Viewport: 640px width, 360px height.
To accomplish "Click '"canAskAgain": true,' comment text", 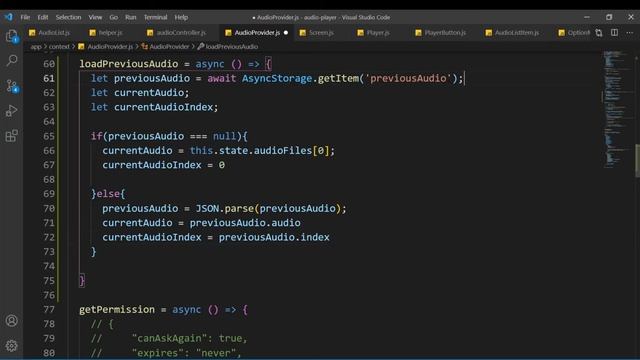I will point(190,338).
